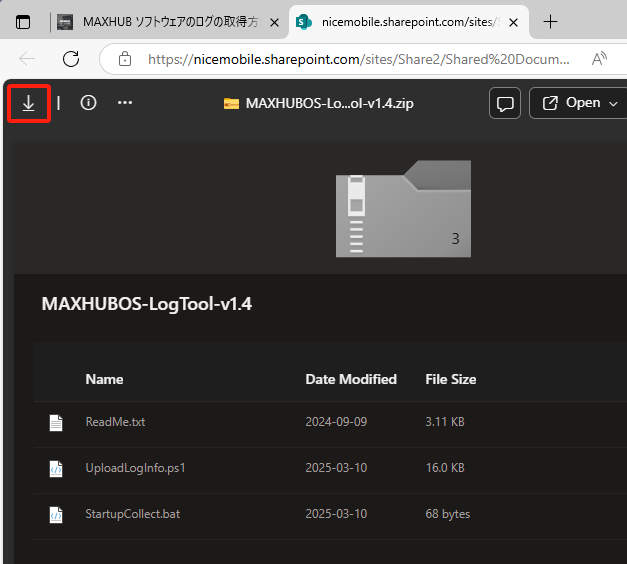The height and width of the screenshot is (564, 627).
Task: Open the more options ellipsis menu
Action: (x=125, y=103)
